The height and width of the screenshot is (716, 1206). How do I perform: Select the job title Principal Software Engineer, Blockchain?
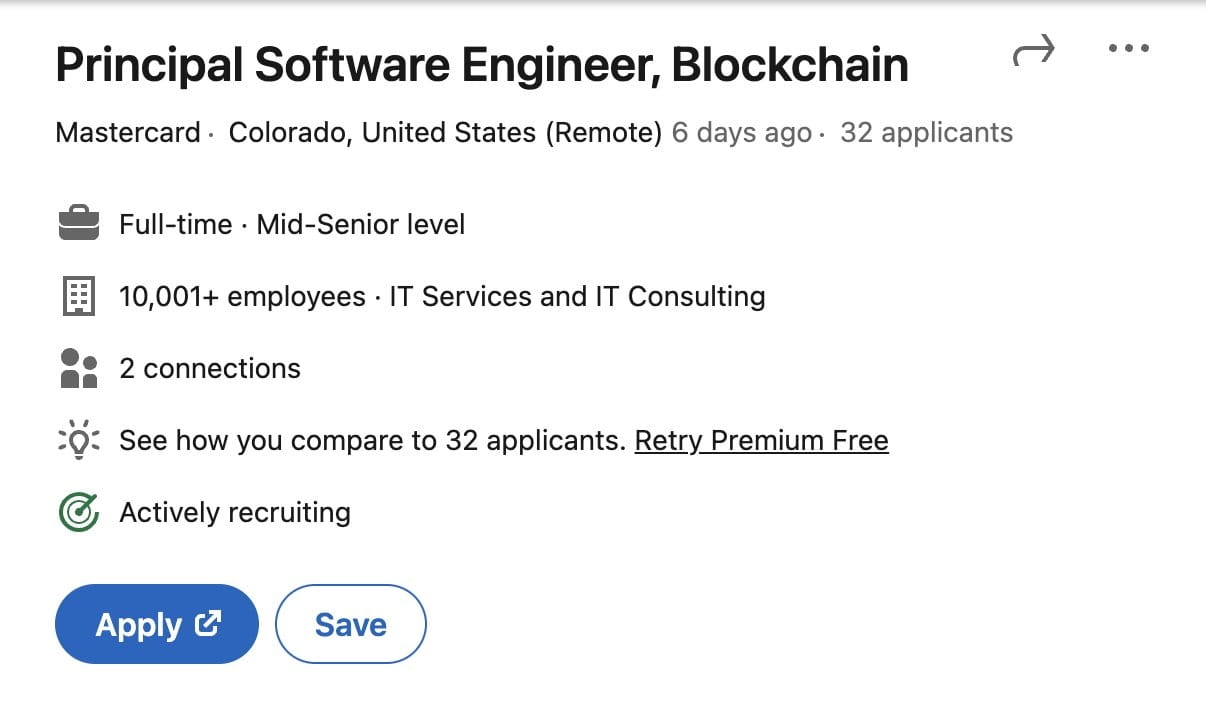tap(481, 66)
